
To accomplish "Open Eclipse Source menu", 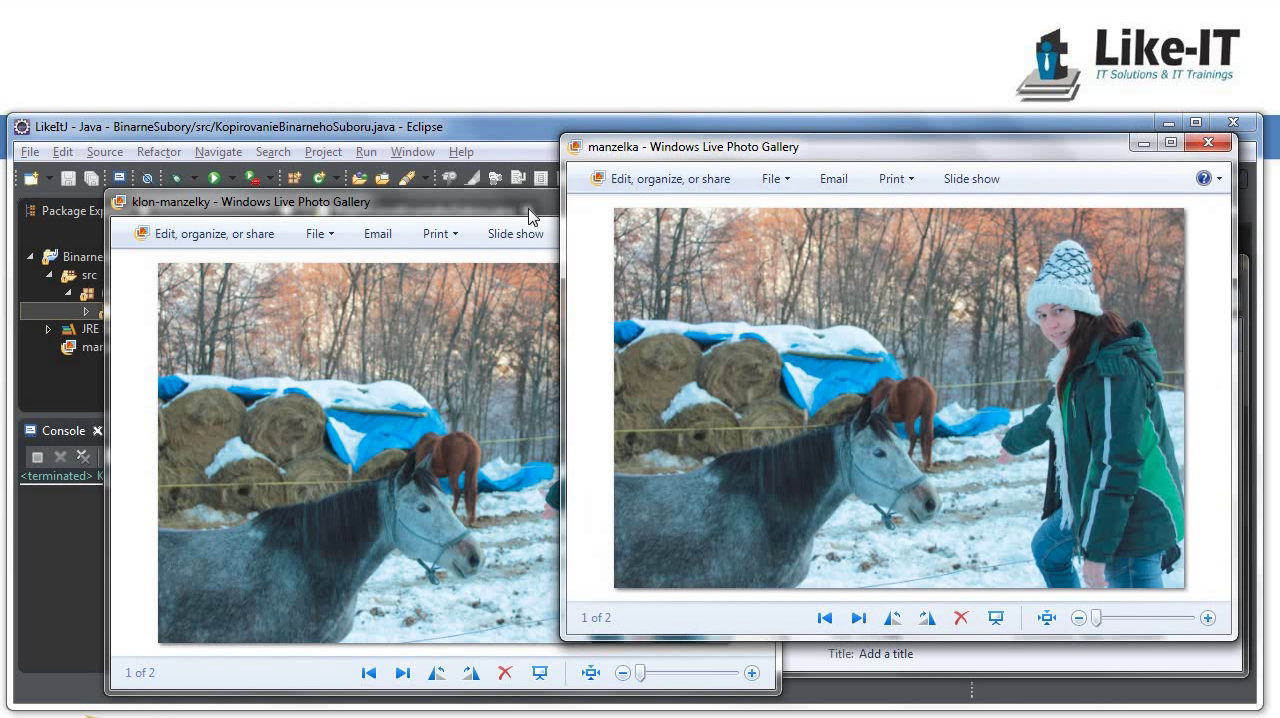I will pyautogui.click(x=105, y=152).
